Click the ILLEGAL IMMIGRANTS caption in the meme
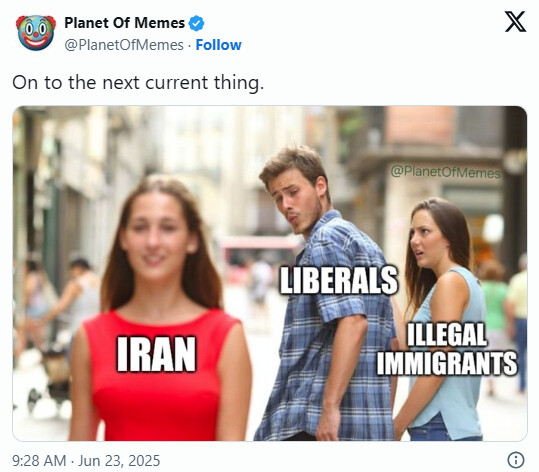539x472 pixels. 447,349
